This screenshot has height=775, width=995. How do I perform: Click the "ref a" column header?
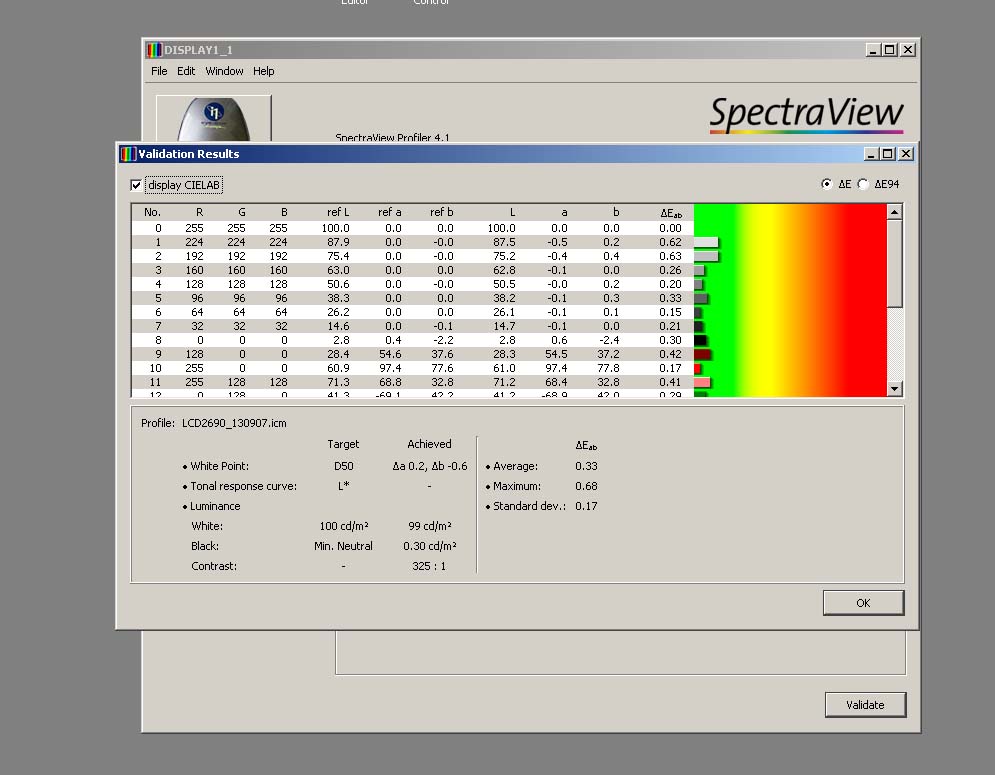point(390,212)
